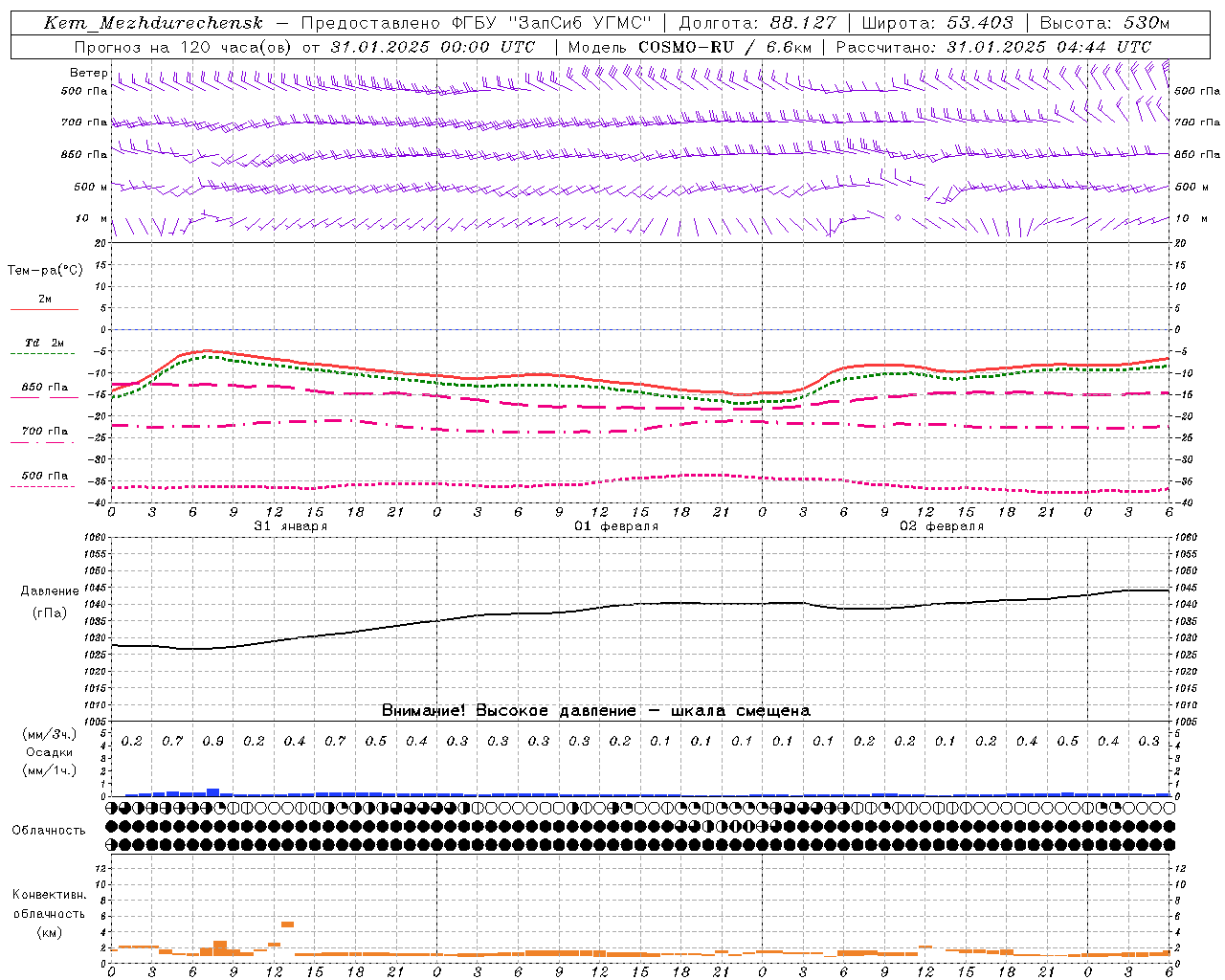The image size is (1225, 980).
Task: Select the 'Осадки' precipitation label
Action: click(50, 752)
